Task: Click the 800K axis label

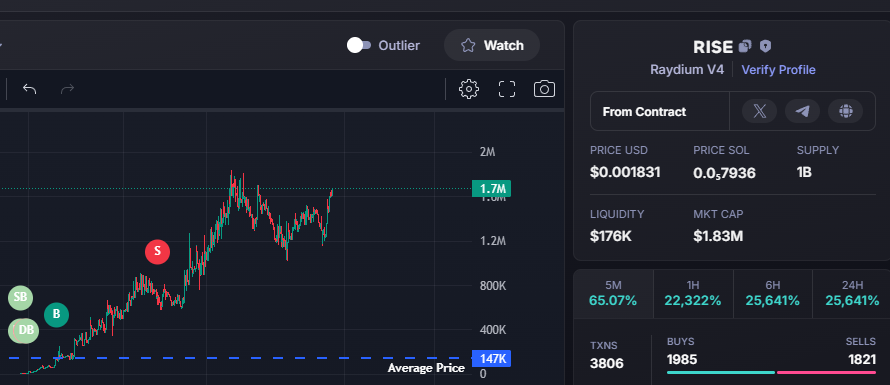Action: tap(493, 286)
